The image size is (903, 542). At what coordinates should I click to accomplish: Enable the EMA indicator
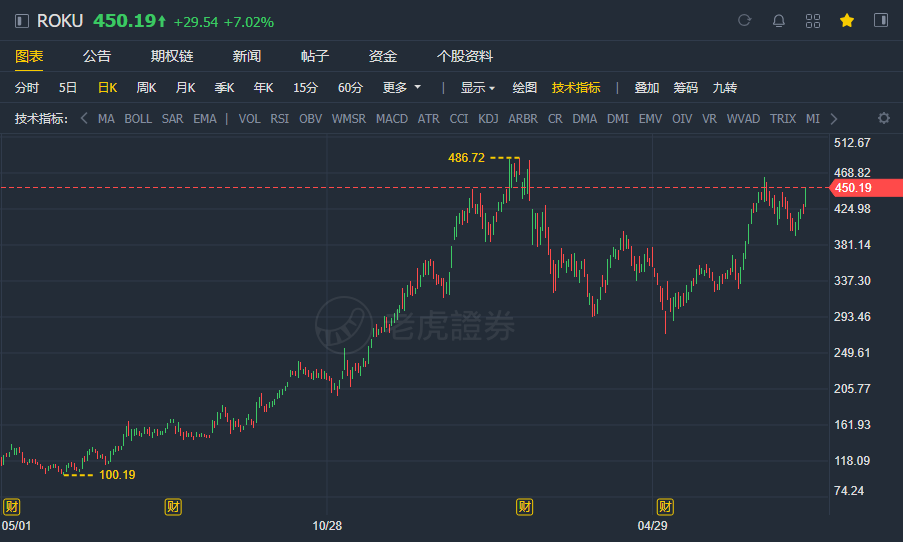click(204, 119)
